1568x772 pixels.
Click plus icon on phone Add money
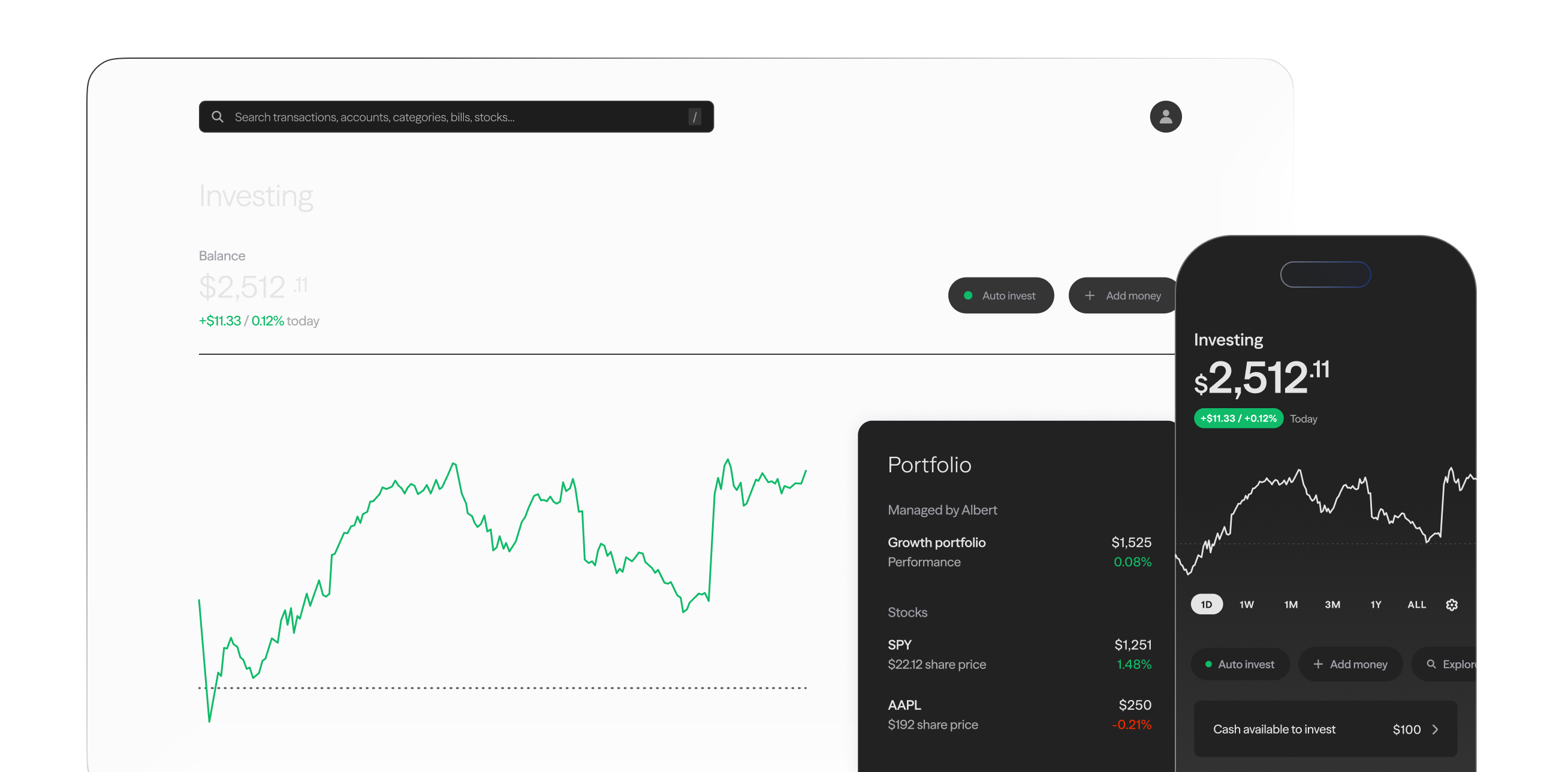click(1318, 664)
